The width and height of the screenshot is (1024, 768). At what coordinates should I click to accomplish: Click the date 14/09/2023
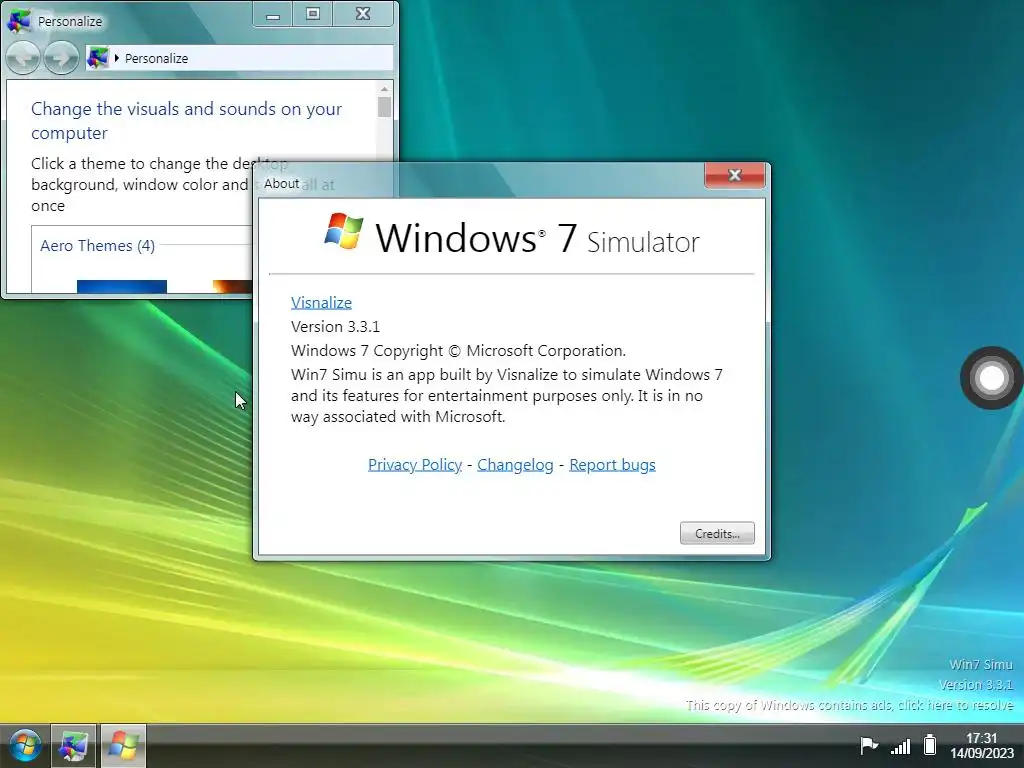coord(982,753)
